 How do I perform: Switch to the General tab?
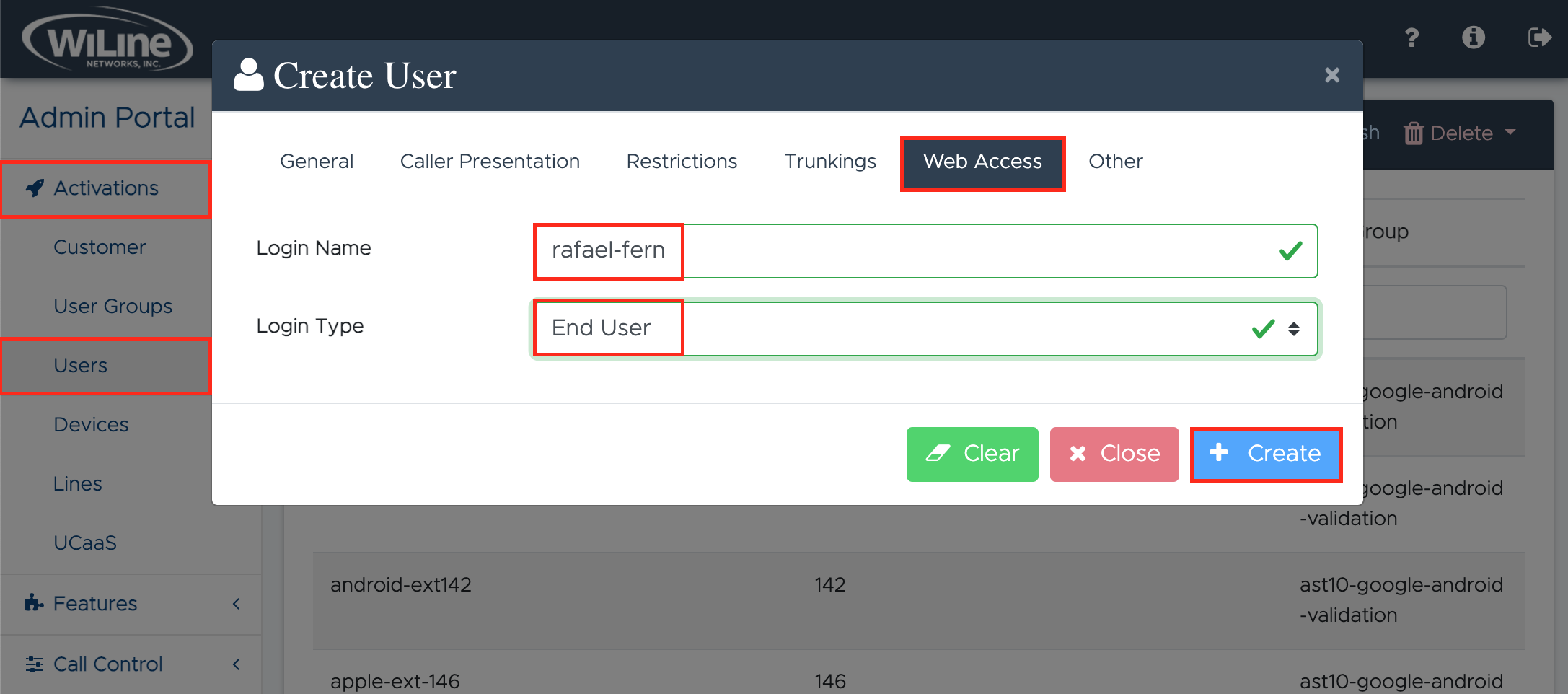(317, 162)
